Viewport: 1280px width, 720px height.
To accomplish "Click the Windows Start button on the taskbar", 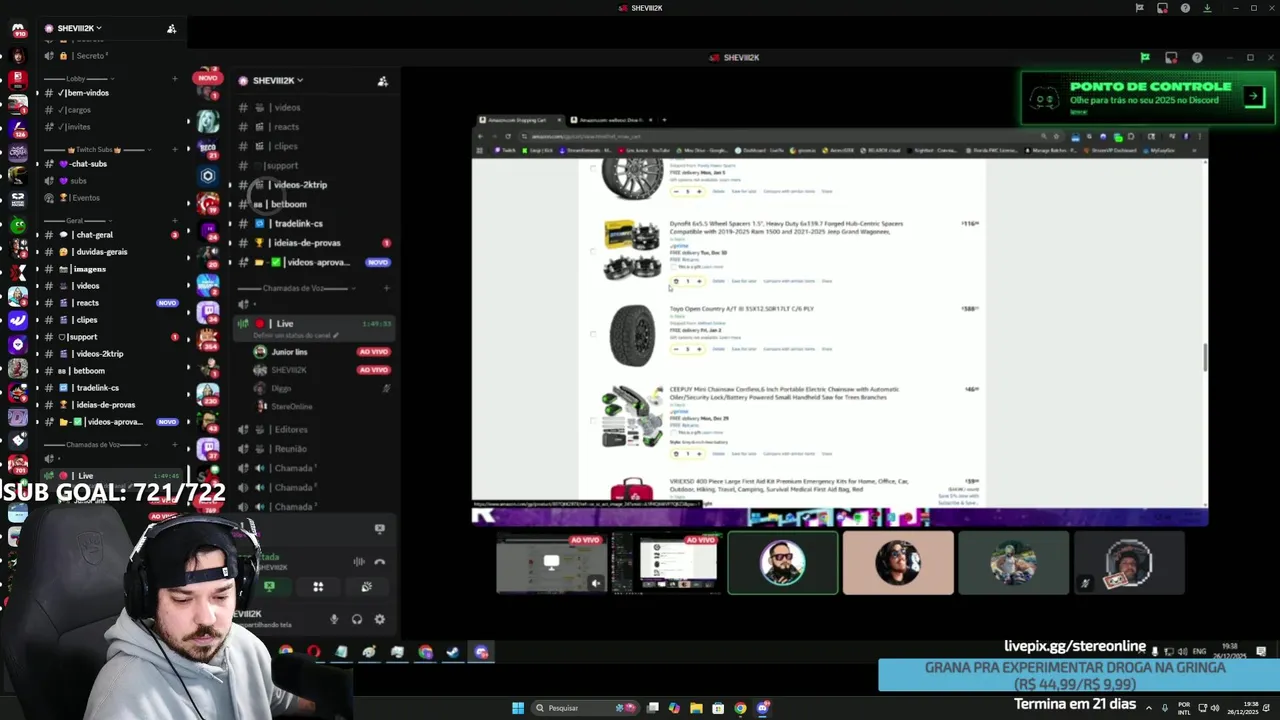I will 518,708.
